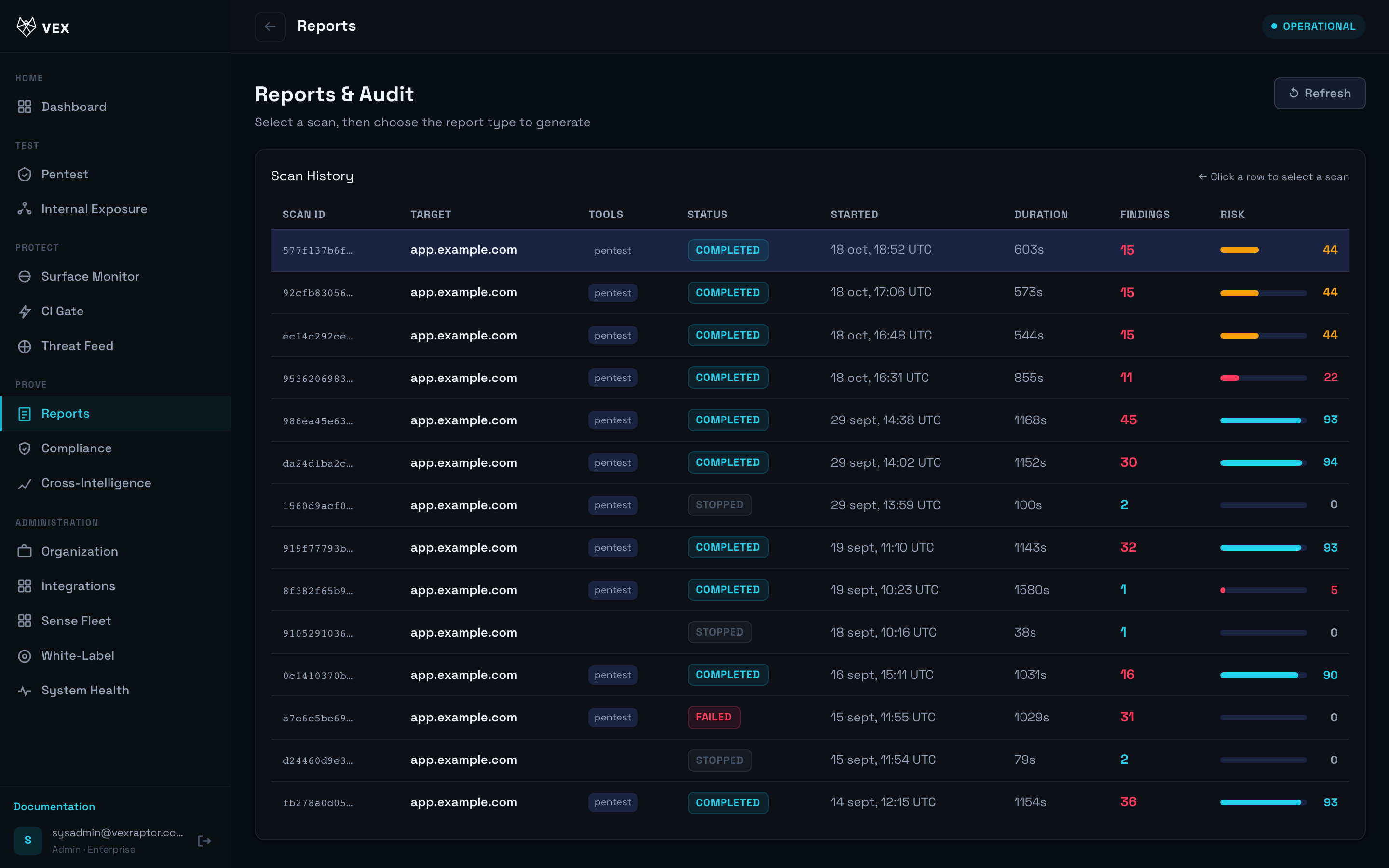The height and width of the screenshot is (868, 1389).
Task: Select scan row ec14c292ce
Action: click(810, 335)
